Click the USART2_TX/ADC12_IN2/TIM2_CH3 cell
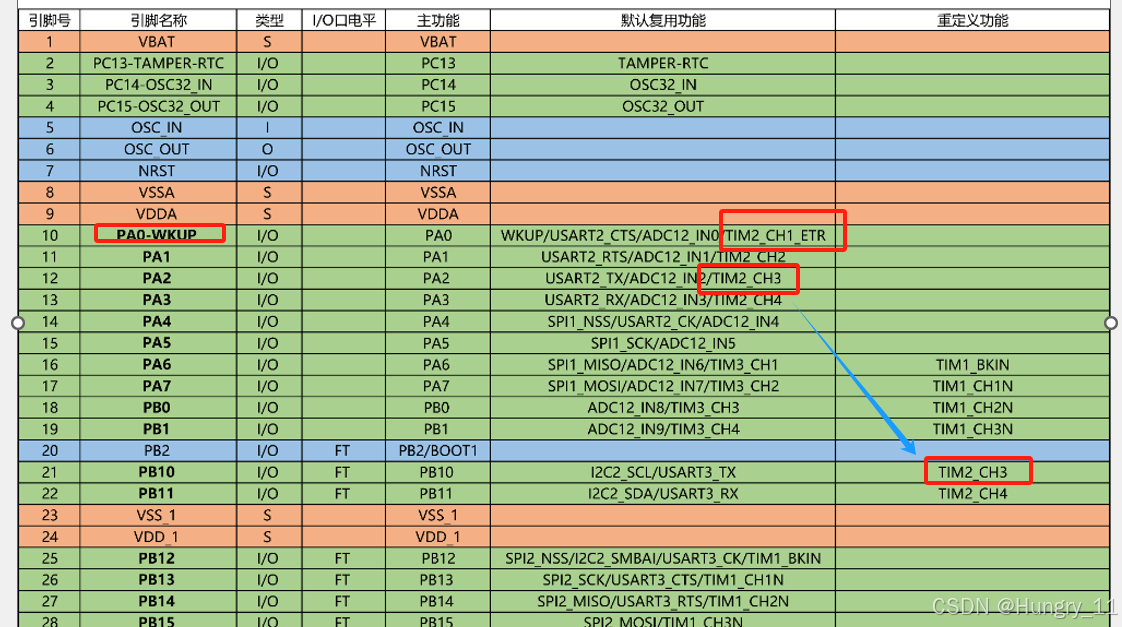1122x627 pixels. tap(663, 278)
